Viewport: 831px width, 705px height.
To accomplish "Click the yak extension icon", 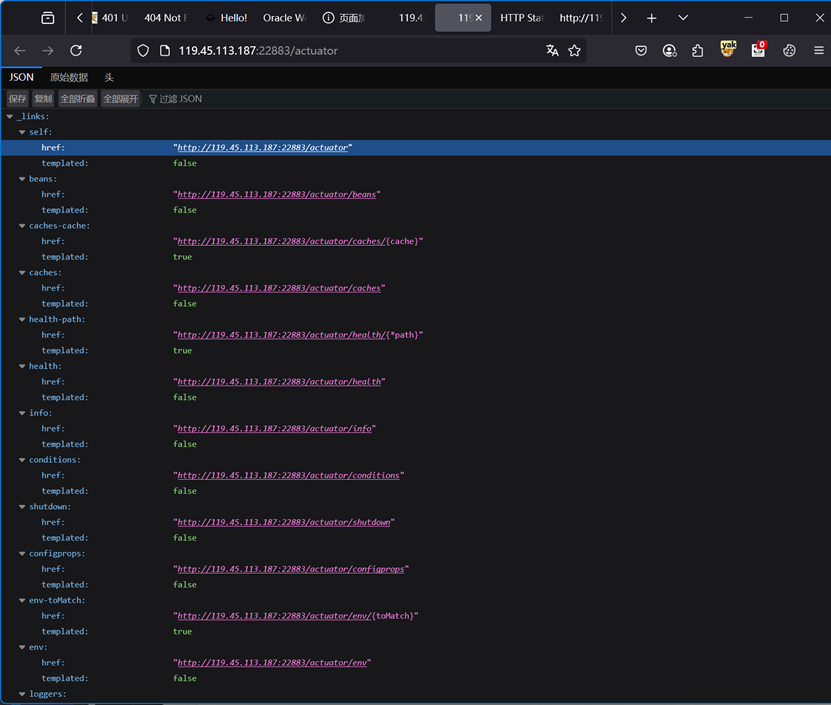I will pos(728,50).
